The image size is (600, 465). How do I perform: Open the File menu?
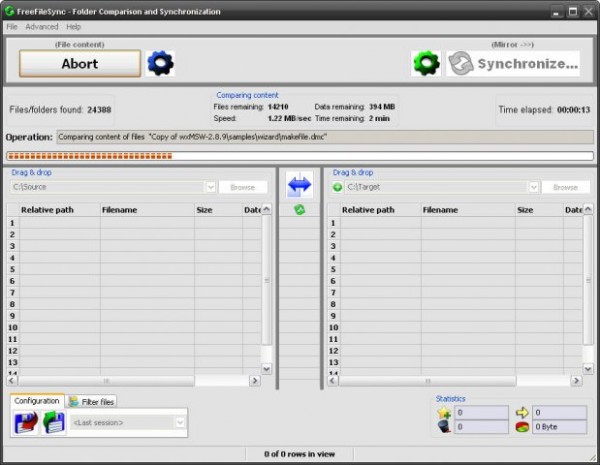tap(12, 27)
